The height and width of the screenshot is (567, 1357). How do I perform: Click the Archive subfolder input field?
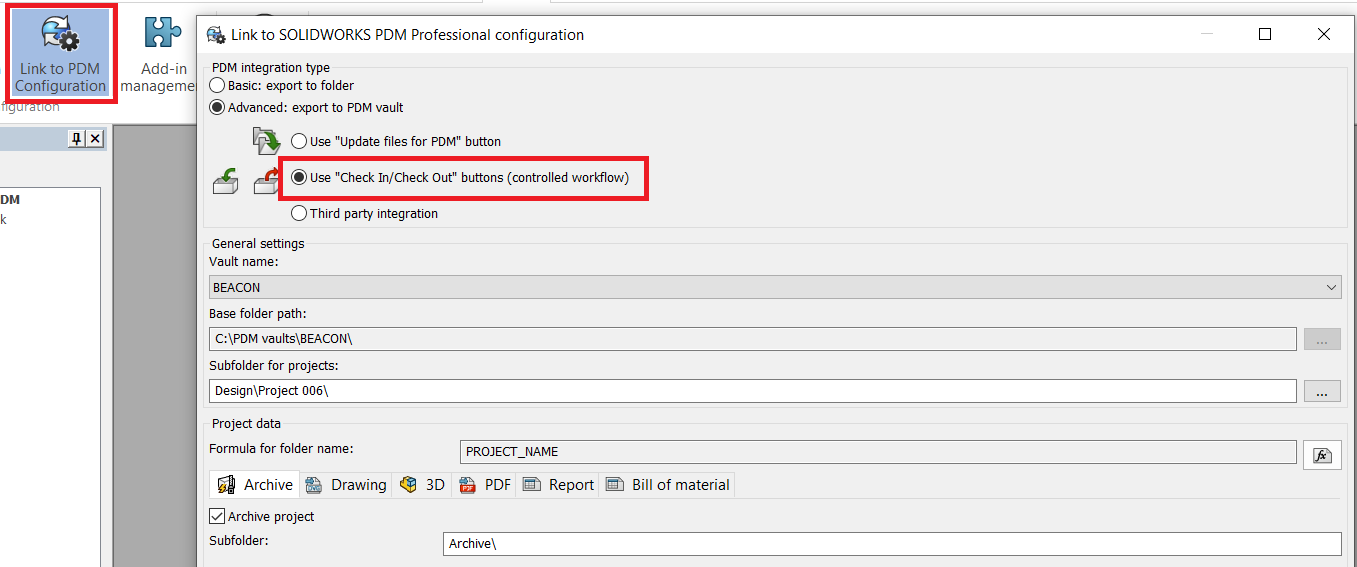point(892,544)
